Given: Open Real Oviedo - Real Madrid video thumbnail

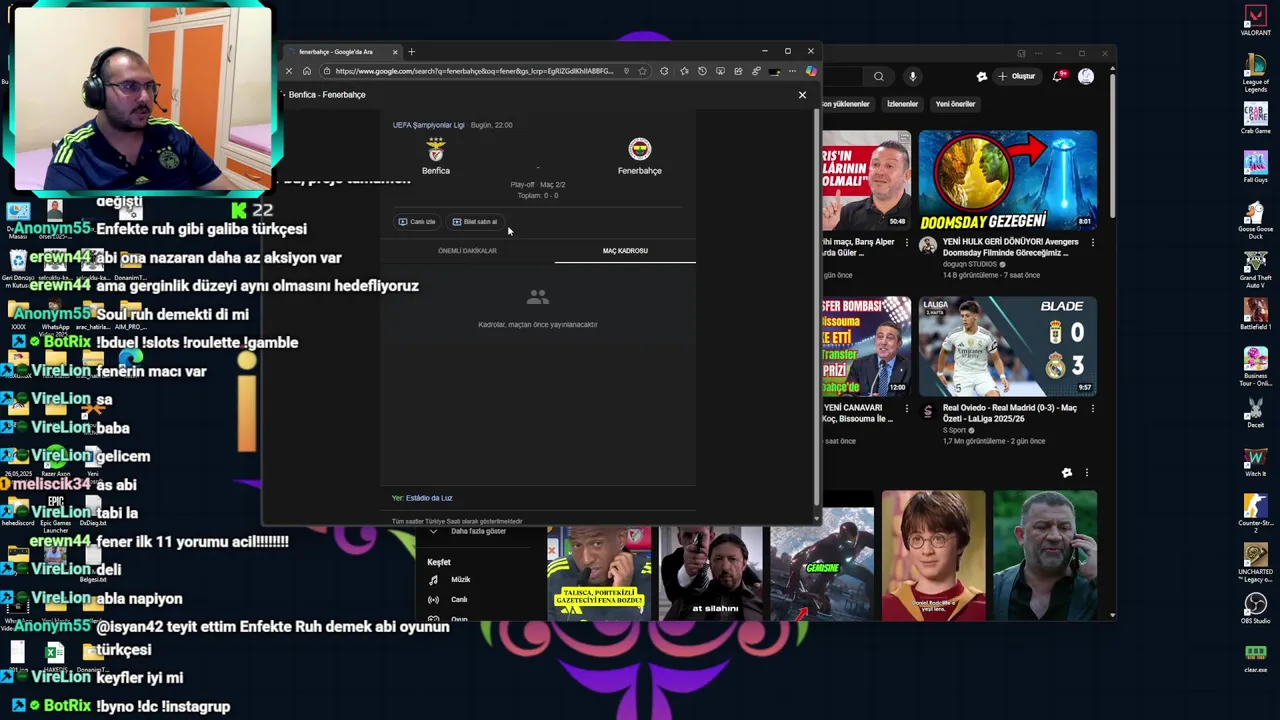Looking at the screenshot, I should pos(1007,346).
